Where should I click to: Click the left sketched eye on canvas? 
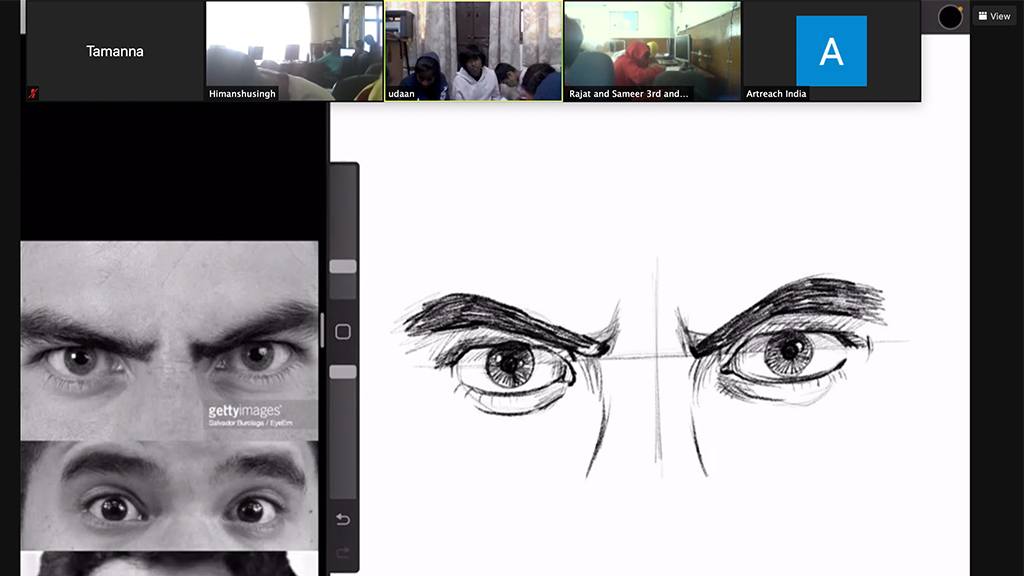point(511,365)
